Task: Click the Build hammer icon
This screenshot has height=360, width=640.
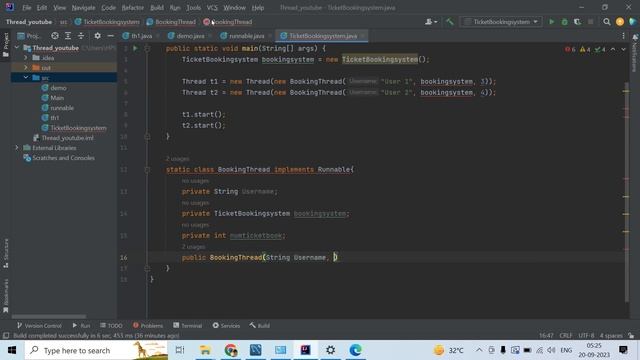Action: click(449, 22)
